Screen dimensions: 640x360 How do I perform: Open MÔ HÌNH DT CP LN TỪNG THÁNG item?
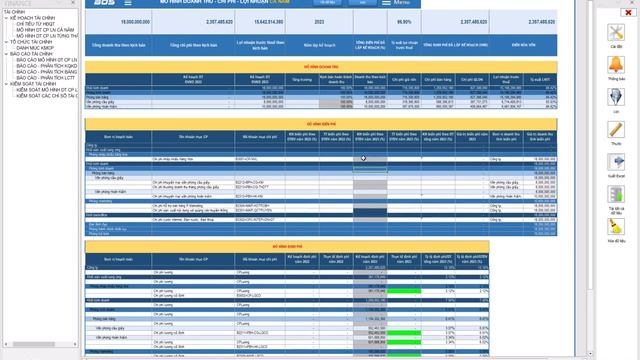[x=47, y=36]
